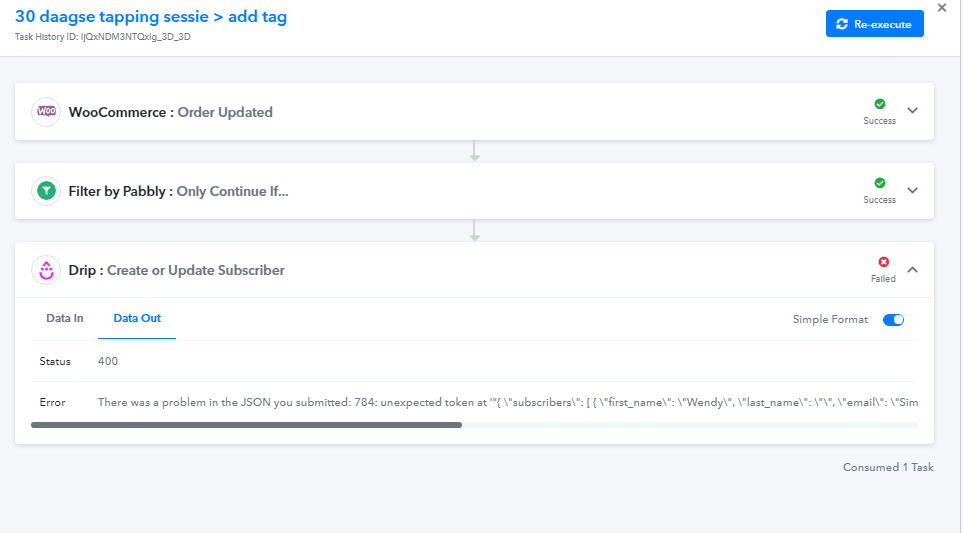Viewport: 963px width, 533px height.
Task: Toggle the Simple Format switch
Action: 894,319
